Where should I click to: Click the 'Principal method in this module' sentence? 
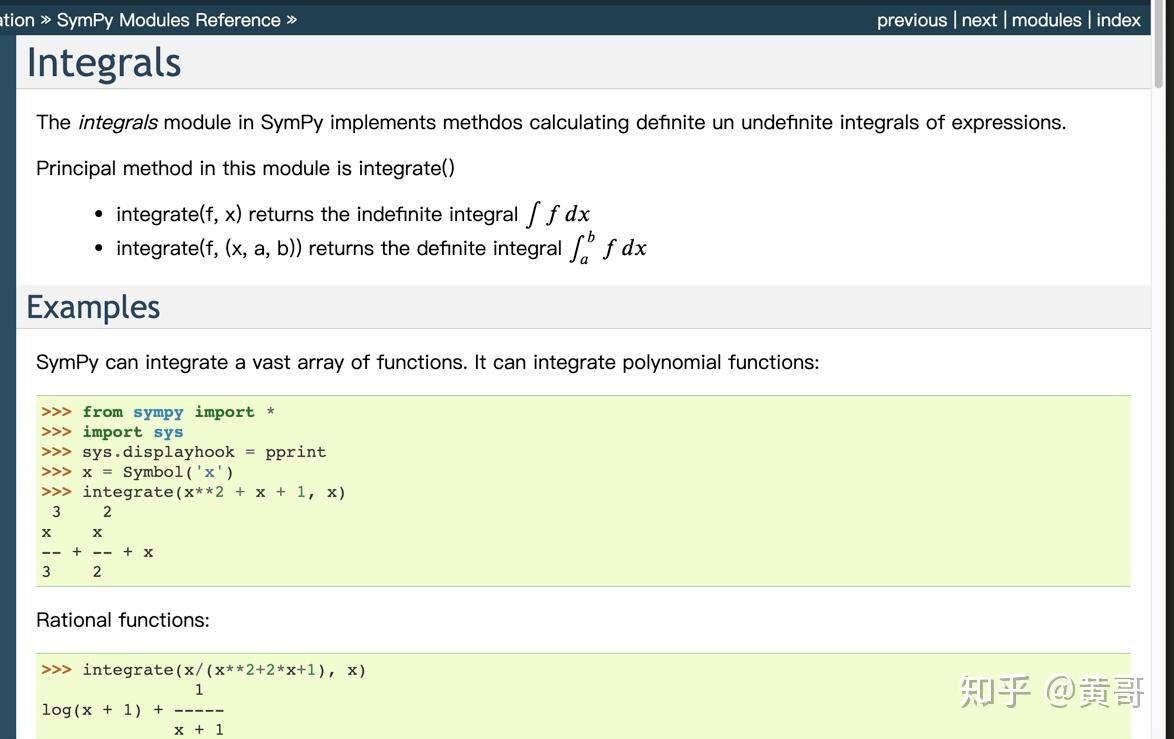[x=245, y=168]
